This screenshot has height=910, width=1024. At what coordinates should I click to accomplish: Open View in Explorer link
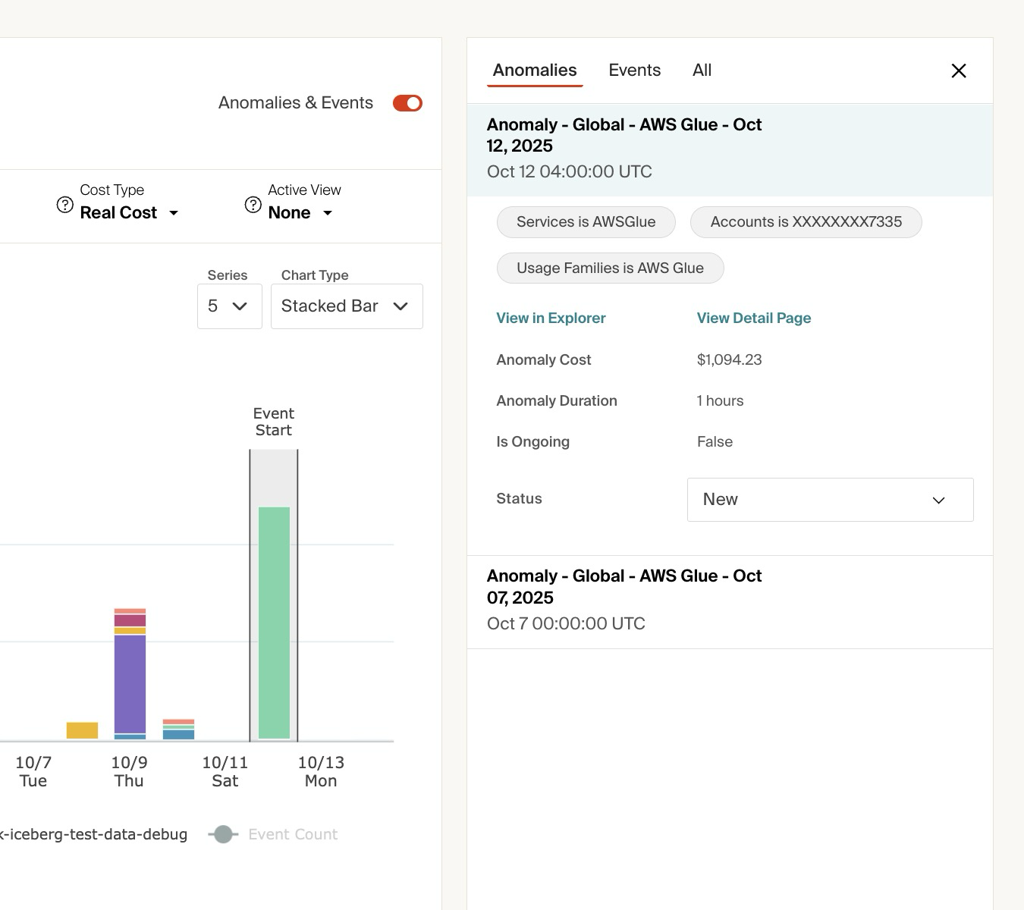551,318
